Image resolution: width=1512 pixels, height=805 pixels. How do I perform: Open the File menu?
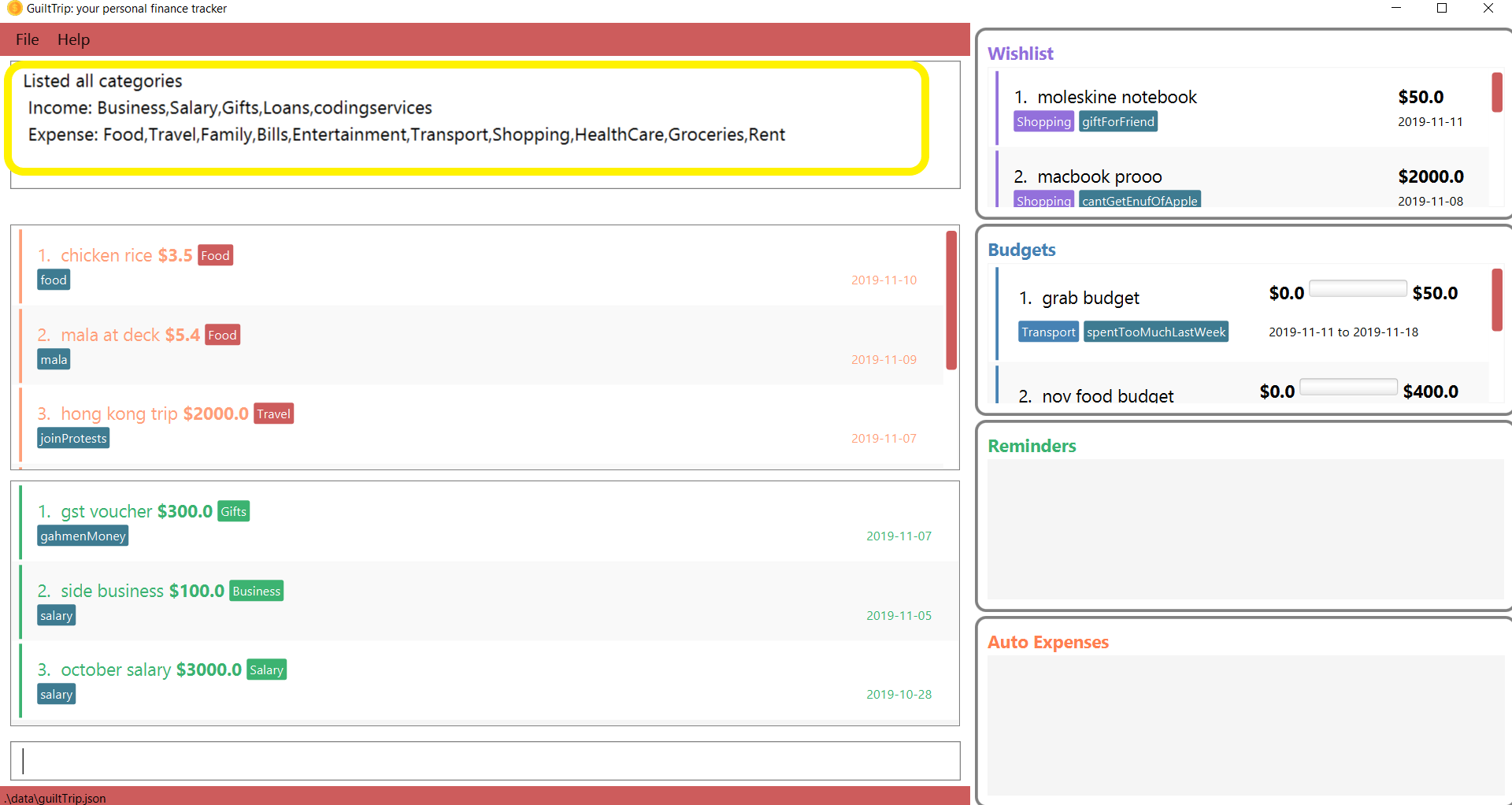tap(27, 39)
